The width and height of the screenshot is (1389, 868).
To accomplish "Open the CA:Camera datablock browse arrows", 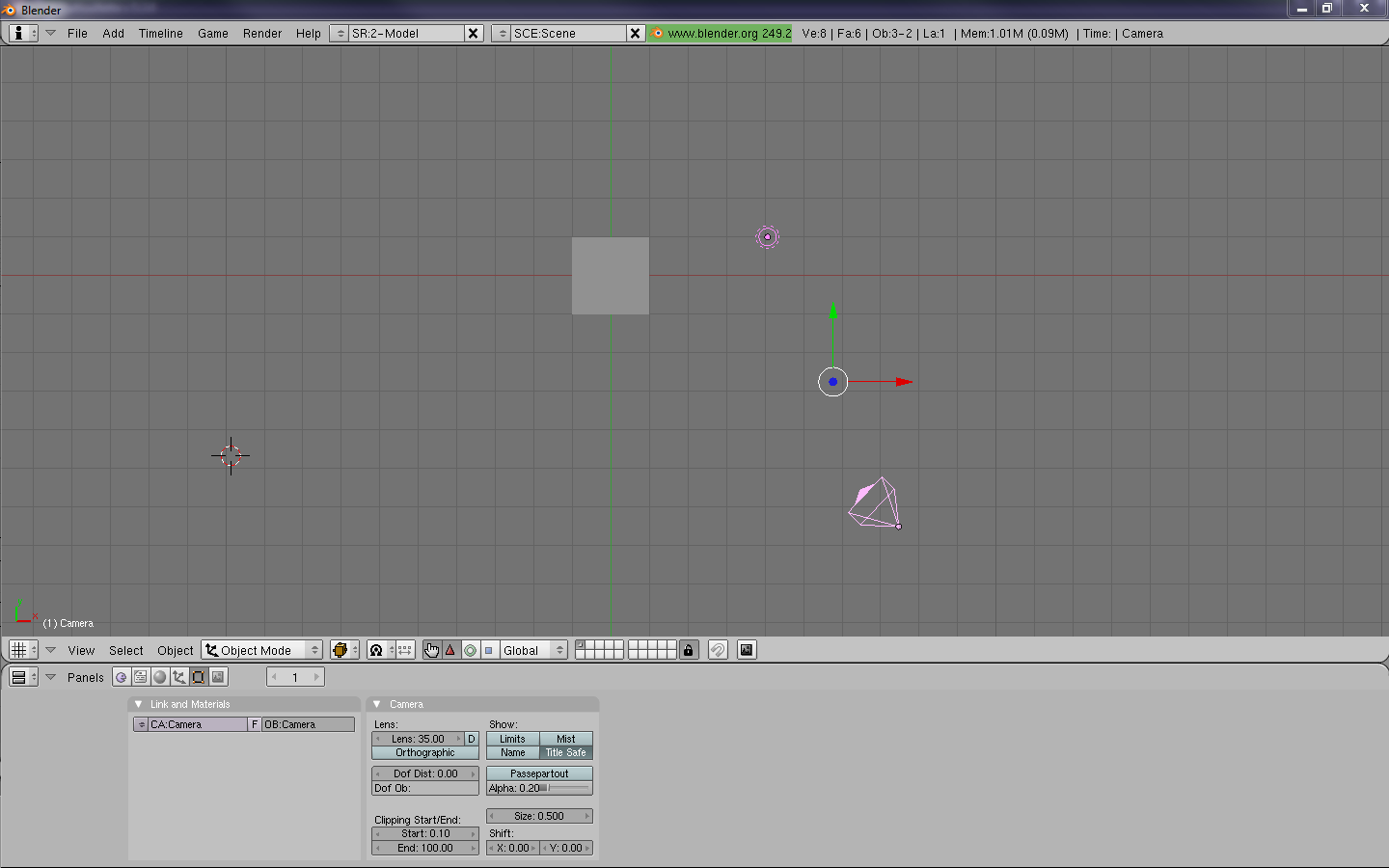I will pyautogui.click(x=141, y=724).
